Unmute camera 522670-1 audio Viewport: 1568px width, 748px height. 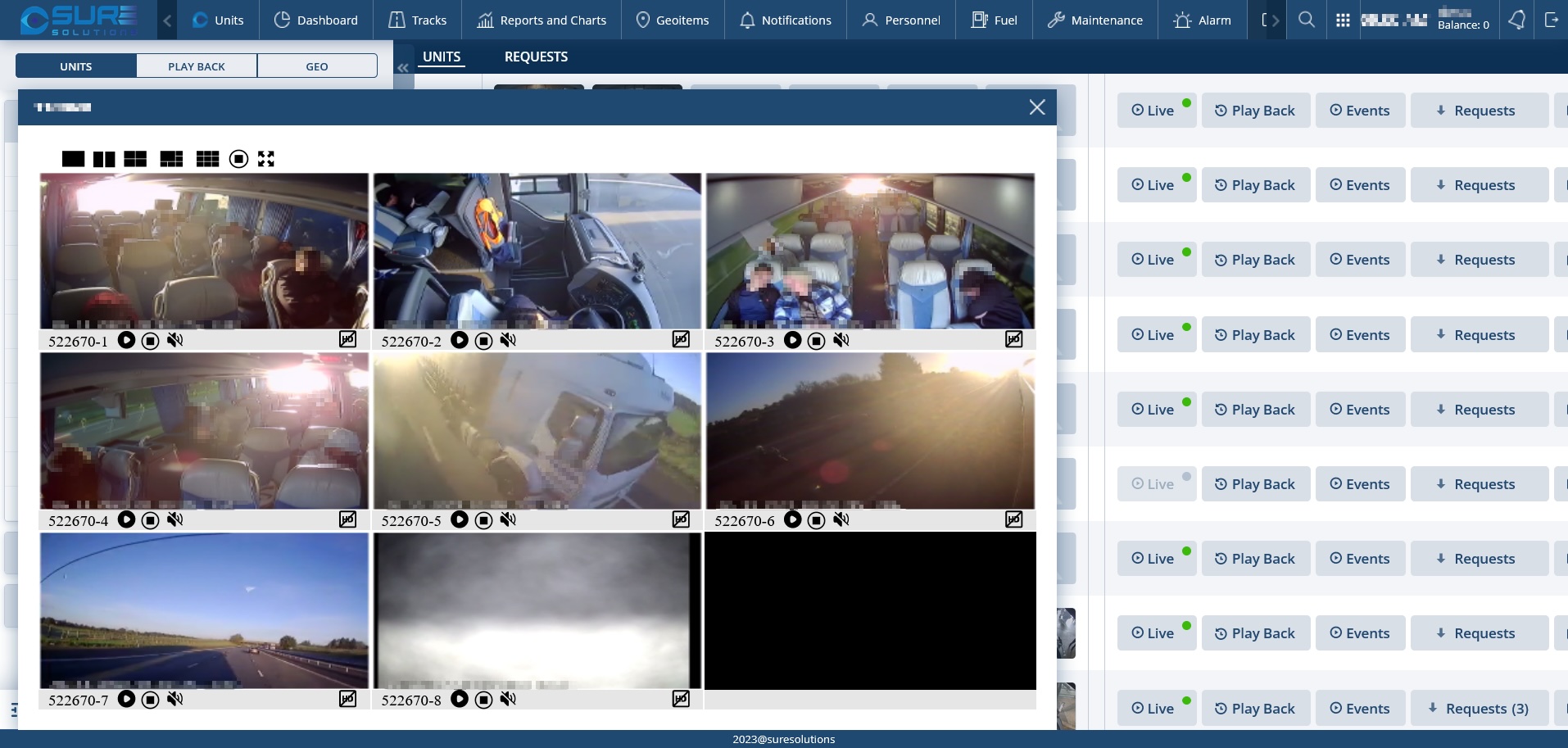pyautogui.click(x=174, y=340)
